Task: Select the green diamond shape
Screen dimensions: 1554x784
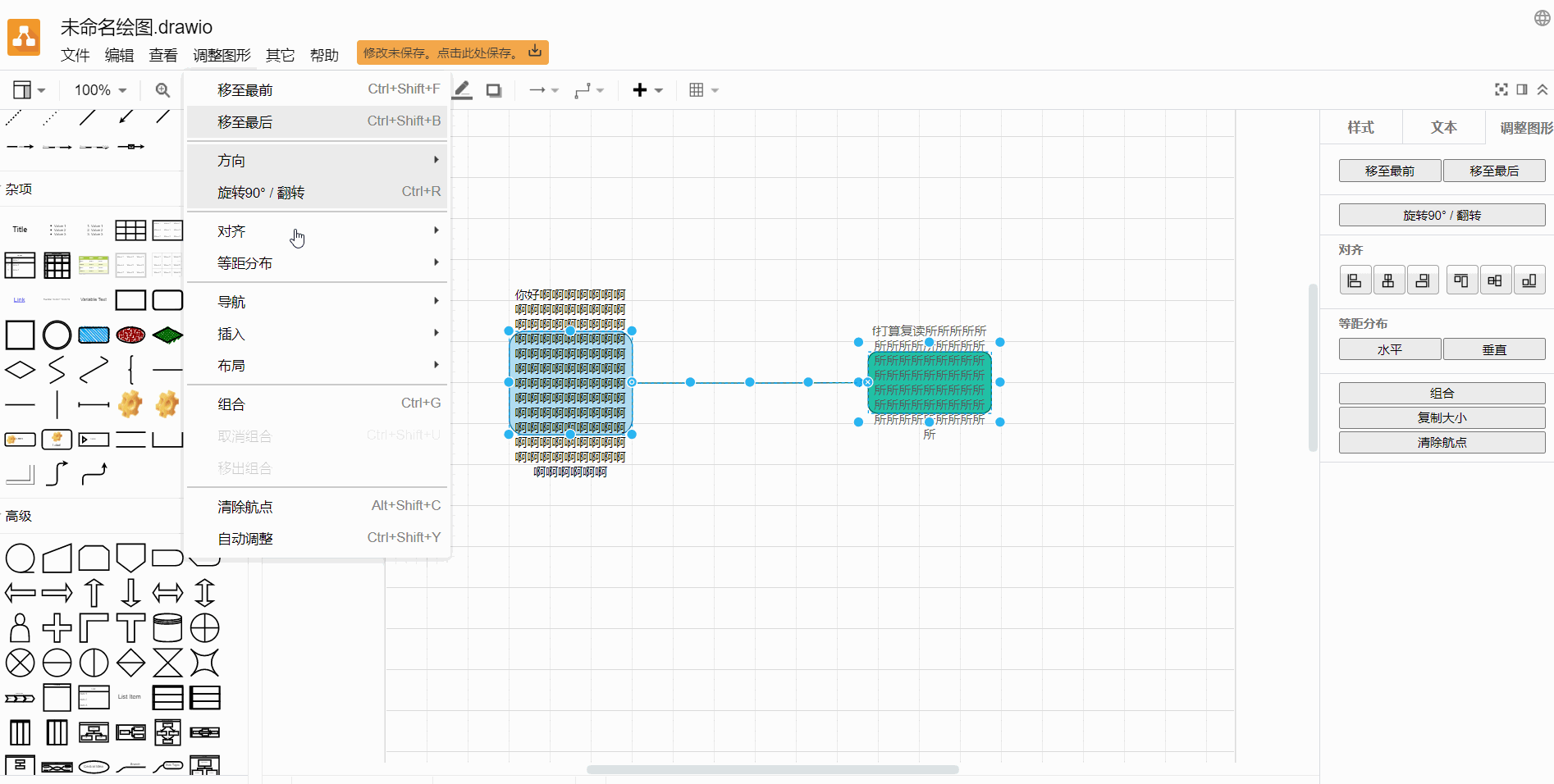Action: [x=167, y=335]
